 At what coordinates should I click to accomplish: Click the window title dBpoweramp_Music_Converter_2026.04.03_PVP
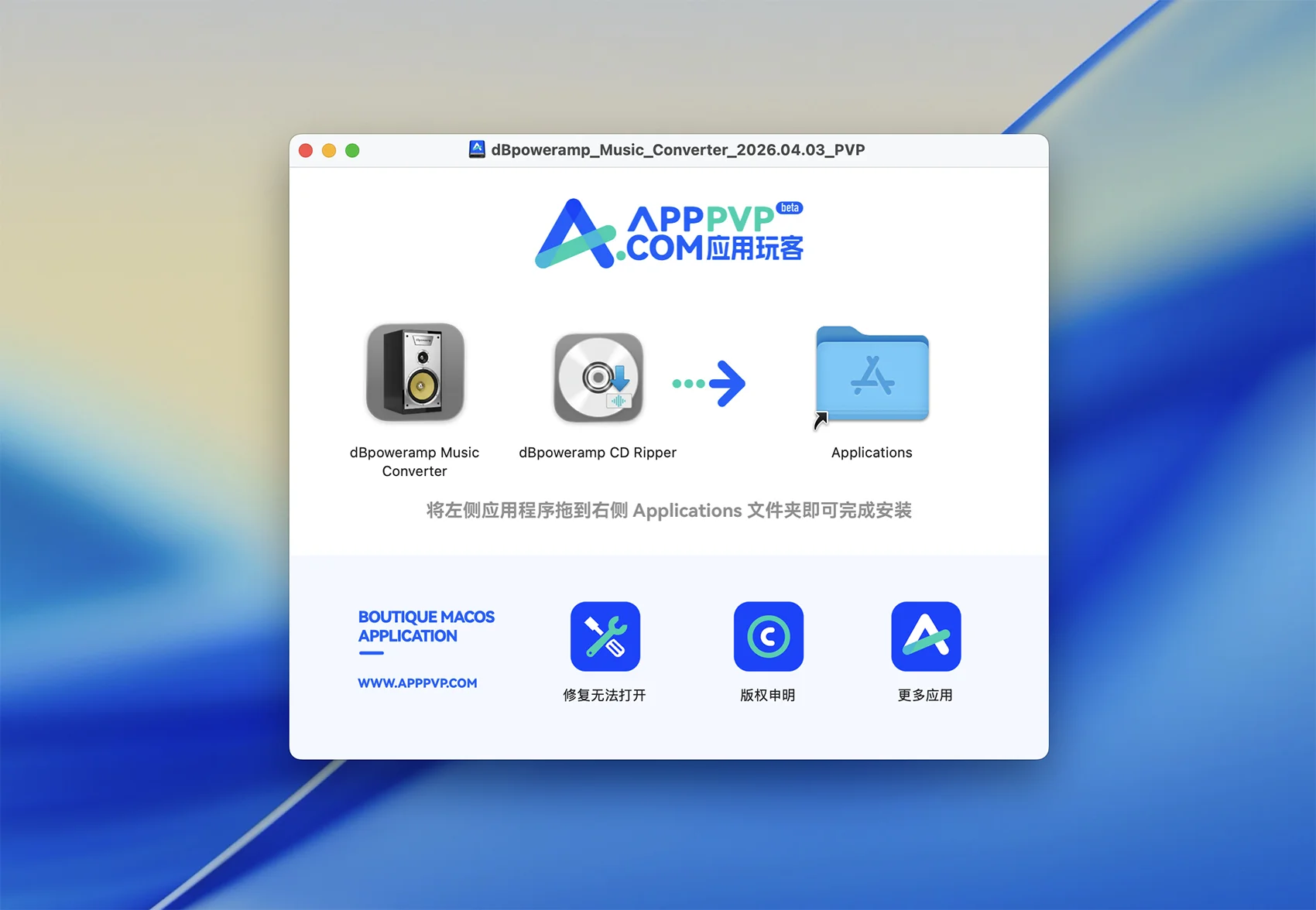(x=677, y=149)
